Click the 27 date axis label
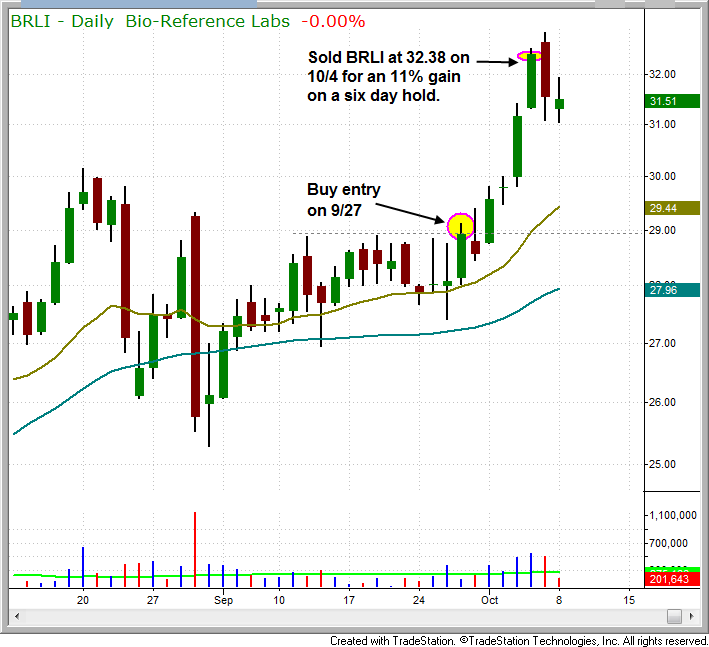Screen dimensions: 709x647 click(x=153, y=600)
